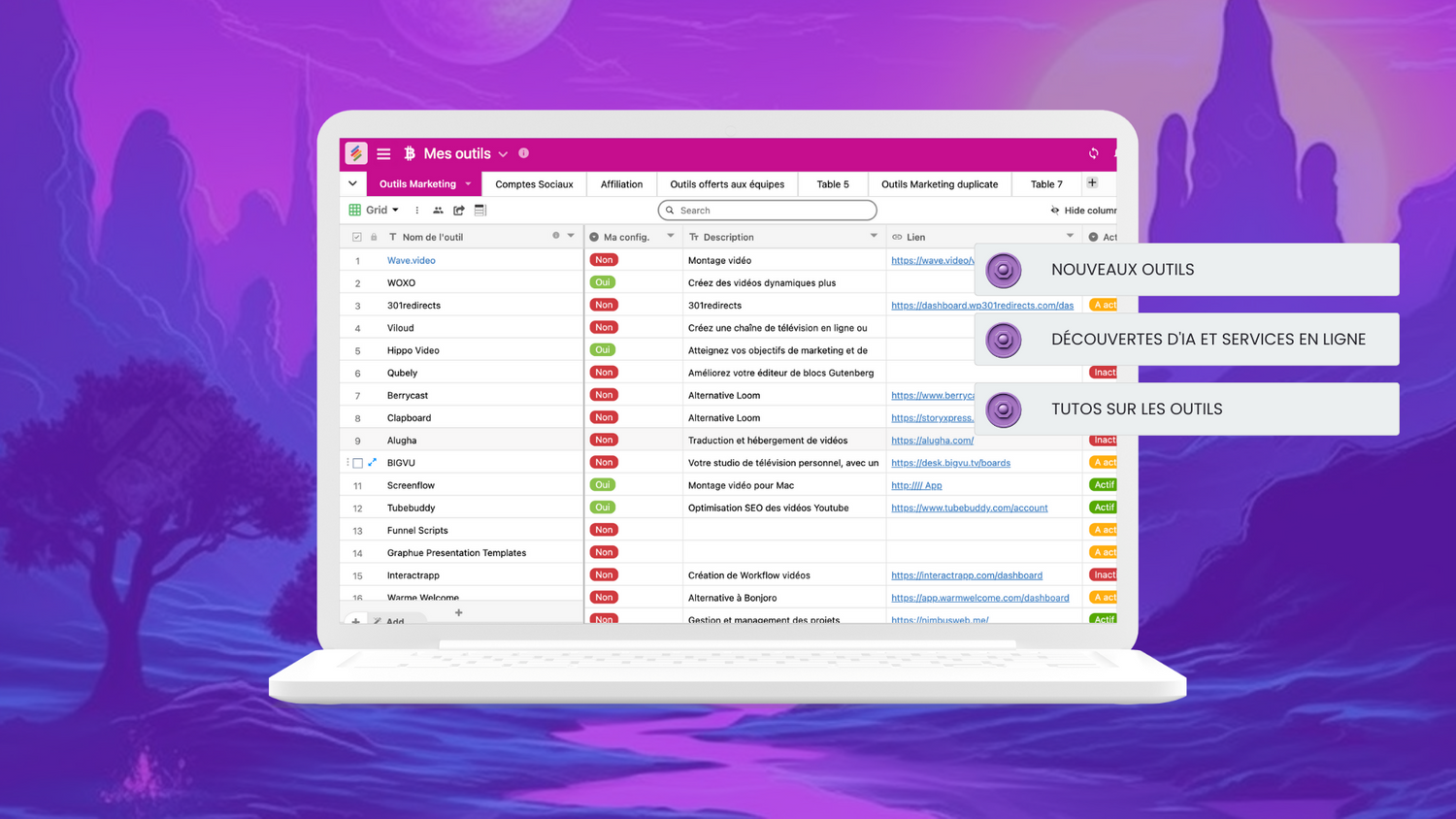Open the Description column dropdown arrow

click(874, 236)
